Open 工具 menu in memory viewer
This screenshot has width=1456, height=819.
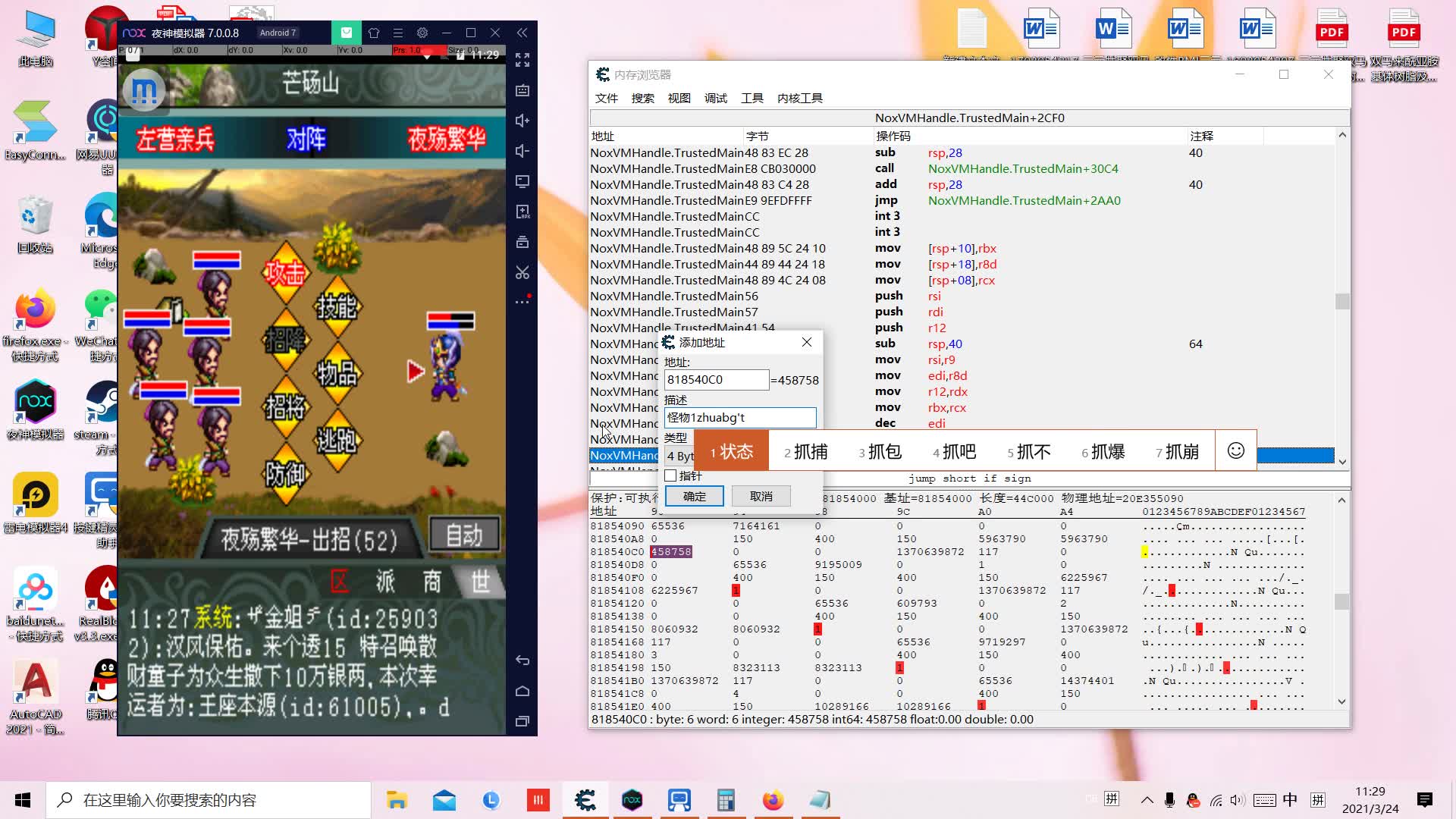point(752,98)
